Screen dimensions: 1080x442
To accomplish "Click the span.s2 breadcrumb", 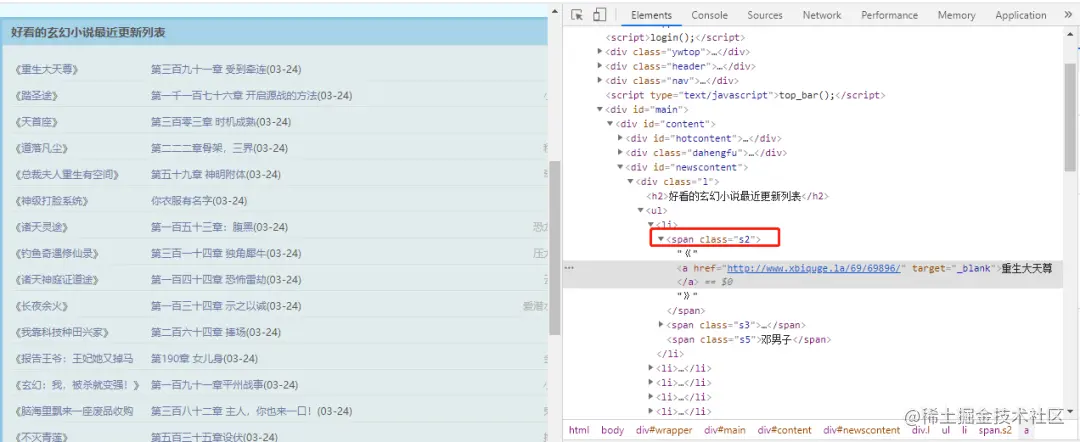I will (995, 430).
